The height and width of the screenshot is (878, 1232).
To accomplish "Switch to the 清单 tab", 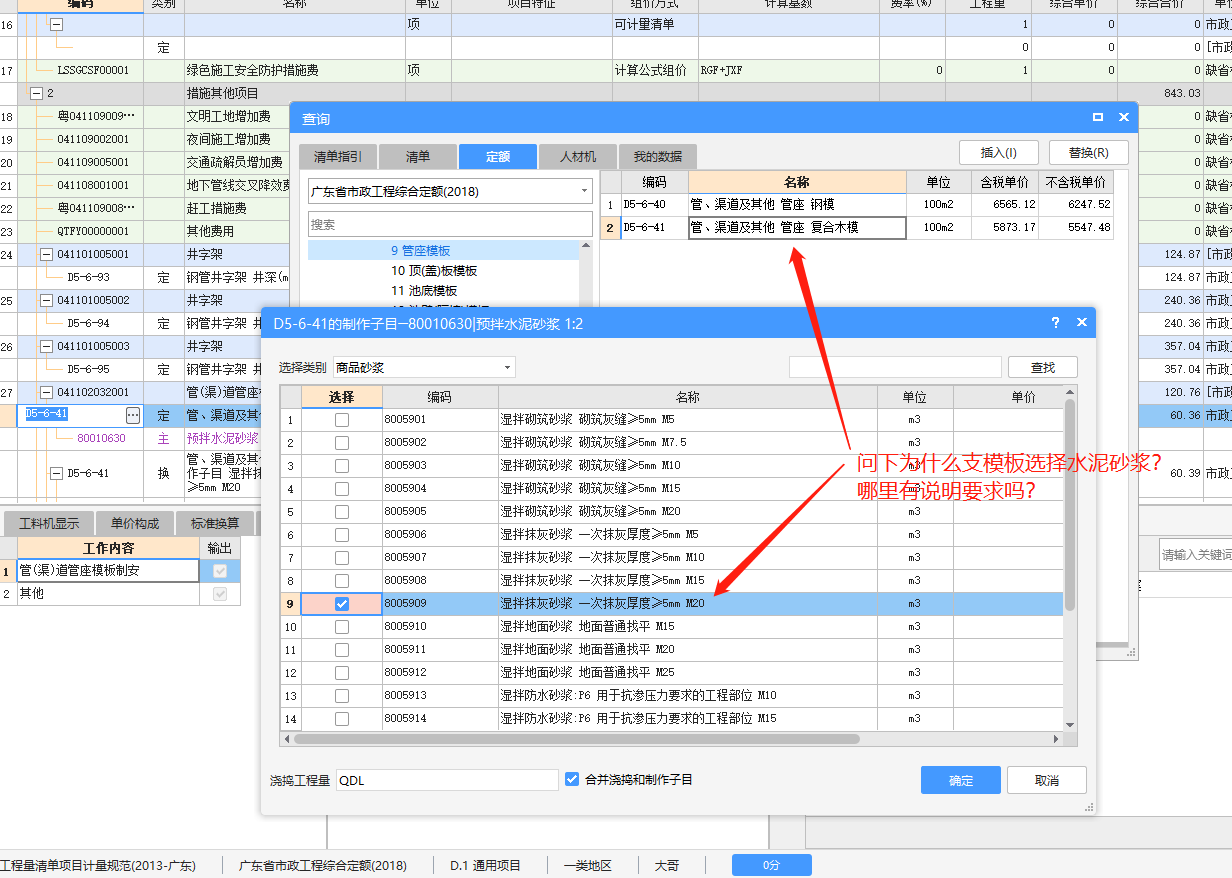I will pyautogui.click(x=417, y=157).
